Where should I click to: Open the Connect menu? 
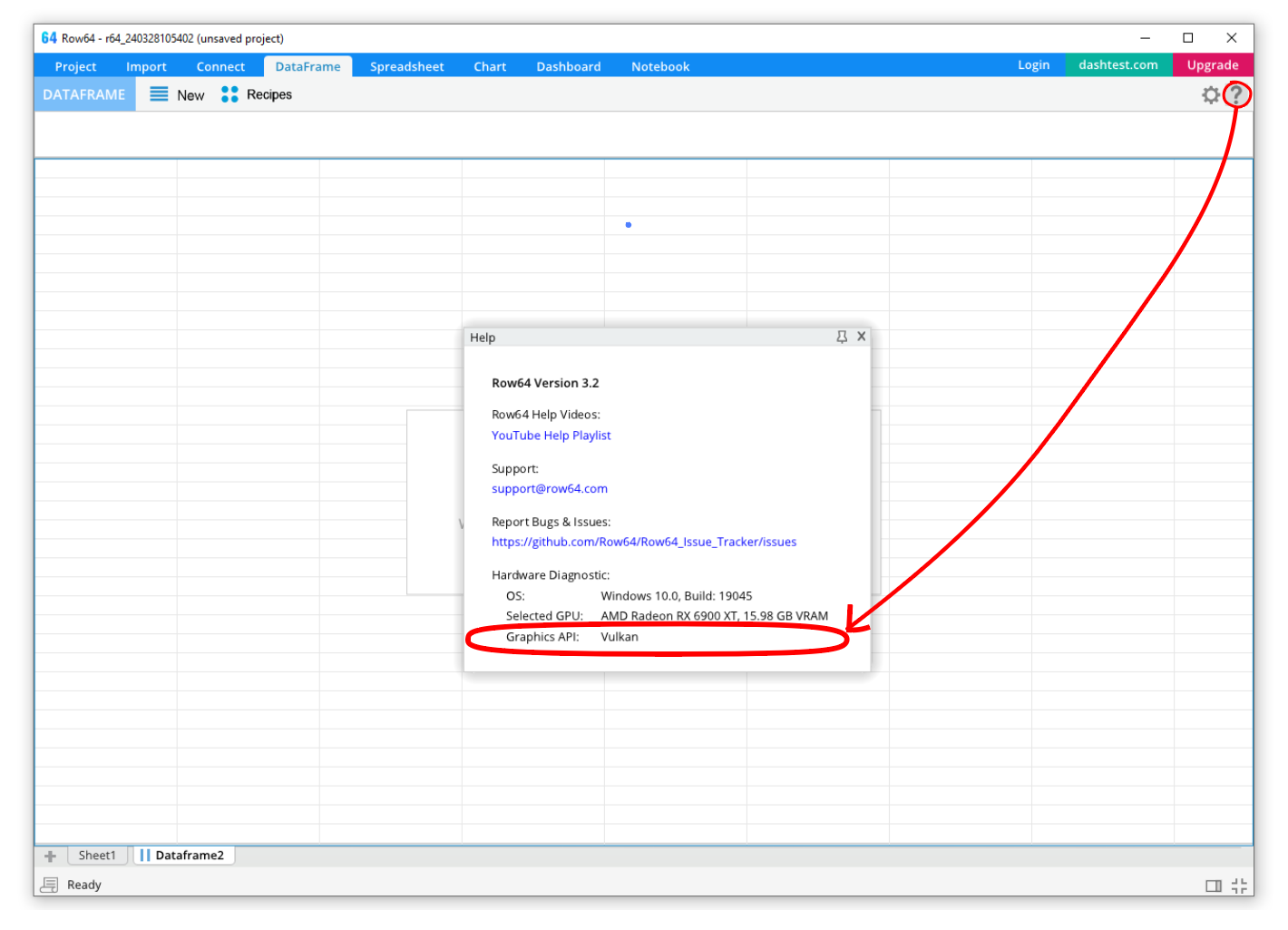(220, 66)
